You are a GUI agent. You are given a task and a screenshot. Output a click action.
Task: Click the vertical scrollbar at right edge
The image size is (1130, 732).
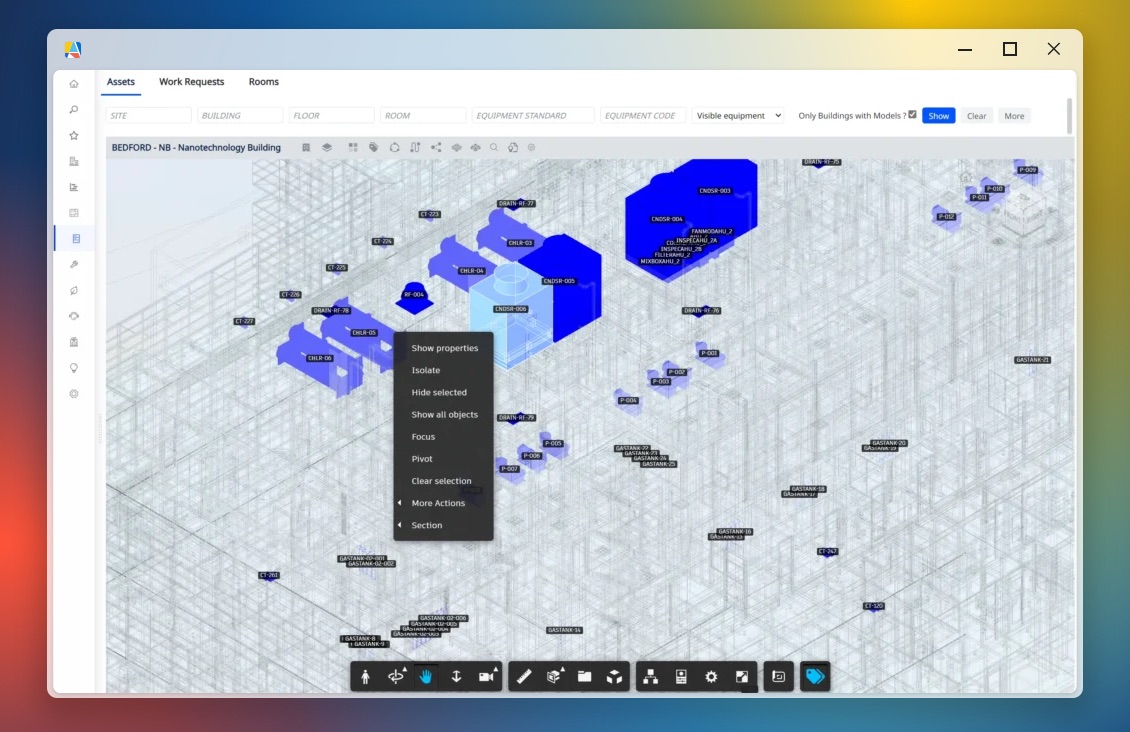(1070, 115)
